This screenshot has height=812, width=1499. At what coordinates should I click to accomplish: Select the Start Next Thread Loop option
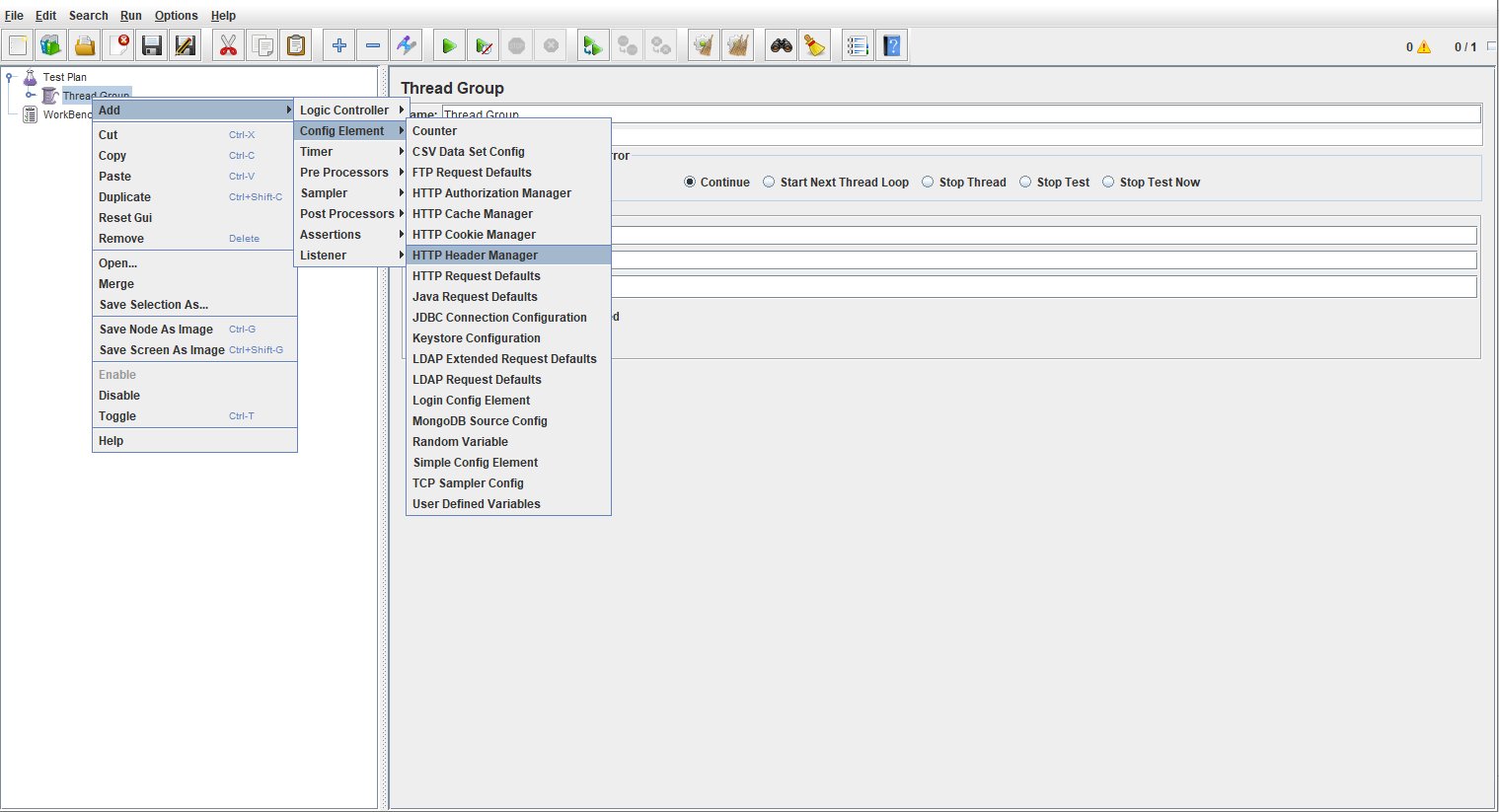pos(769,182)
